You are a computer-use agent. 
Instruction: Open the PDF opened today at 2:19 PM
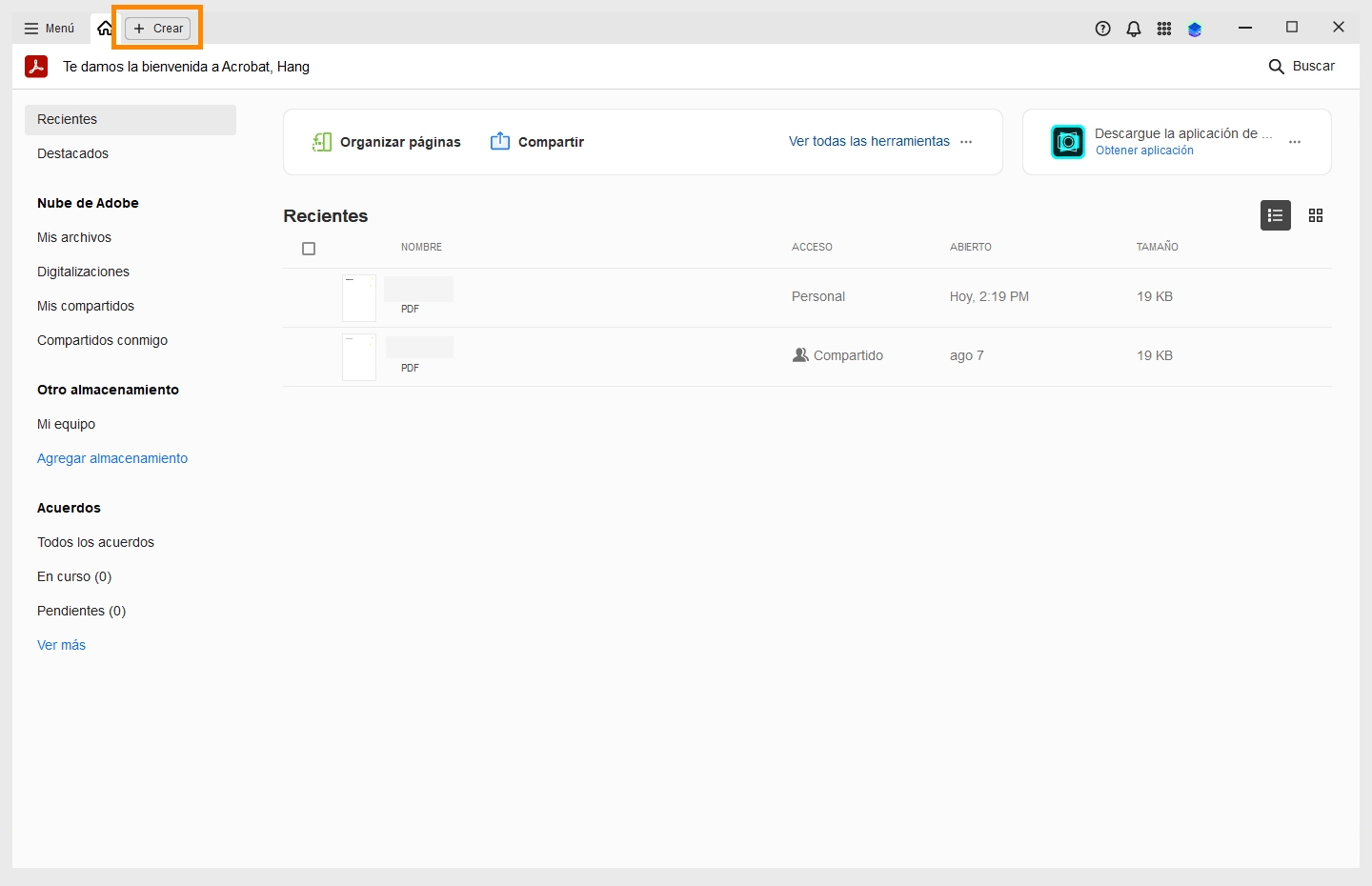(419, 296)
